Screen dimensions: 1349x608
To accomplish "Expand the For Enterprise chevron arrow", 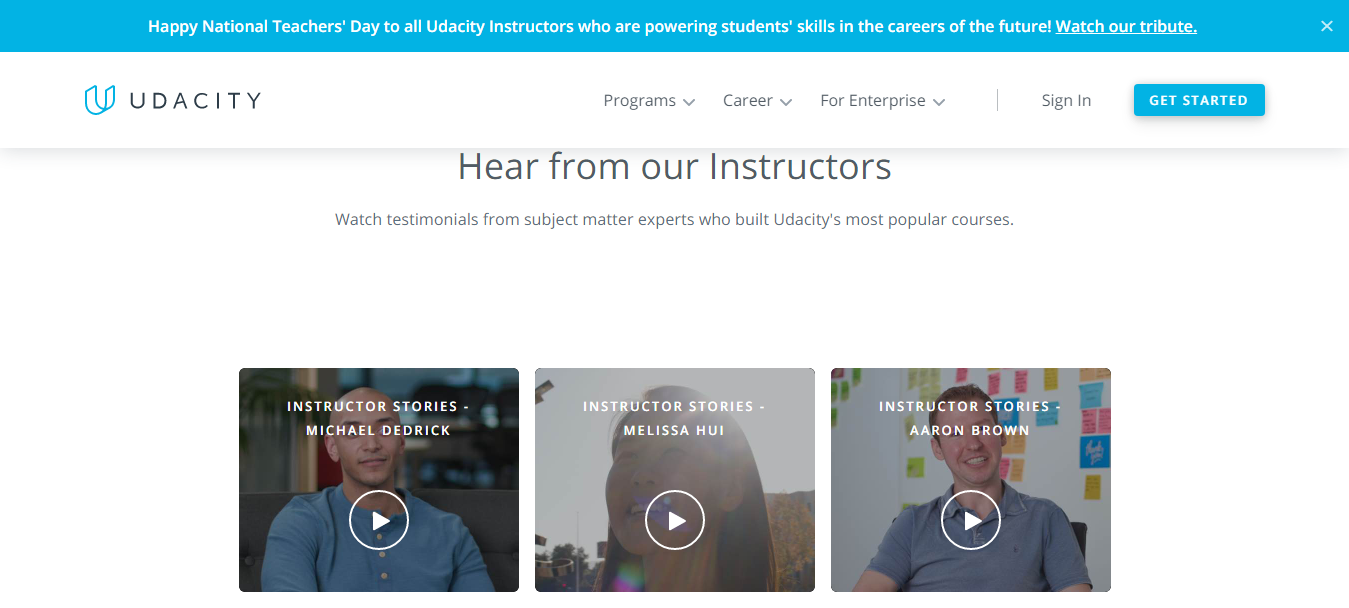I will (x=939, y=102).
